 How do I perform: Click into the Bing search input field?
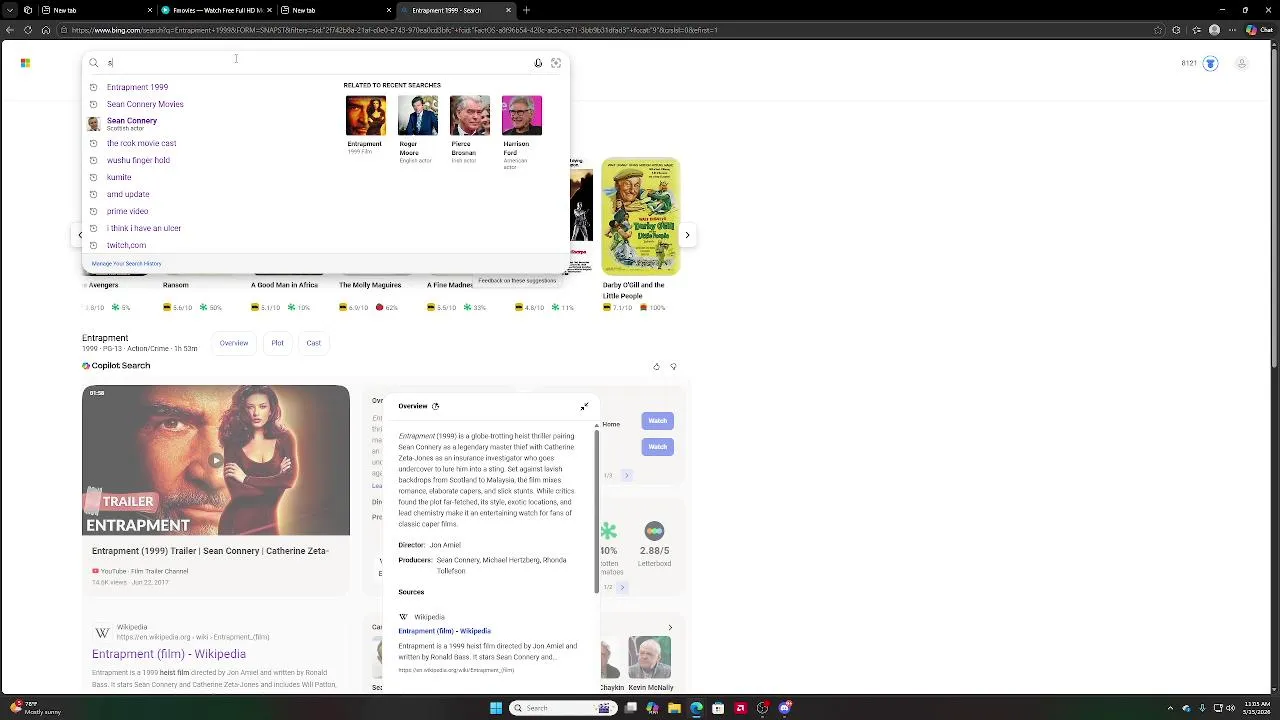(316, 63)
